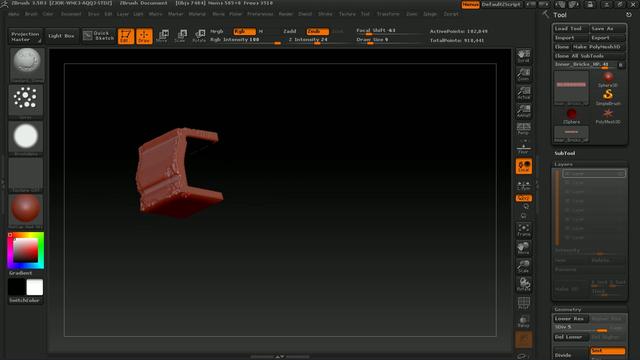Open the Zplugin menu
The image size is (640, 360).
tap(430, 14)
